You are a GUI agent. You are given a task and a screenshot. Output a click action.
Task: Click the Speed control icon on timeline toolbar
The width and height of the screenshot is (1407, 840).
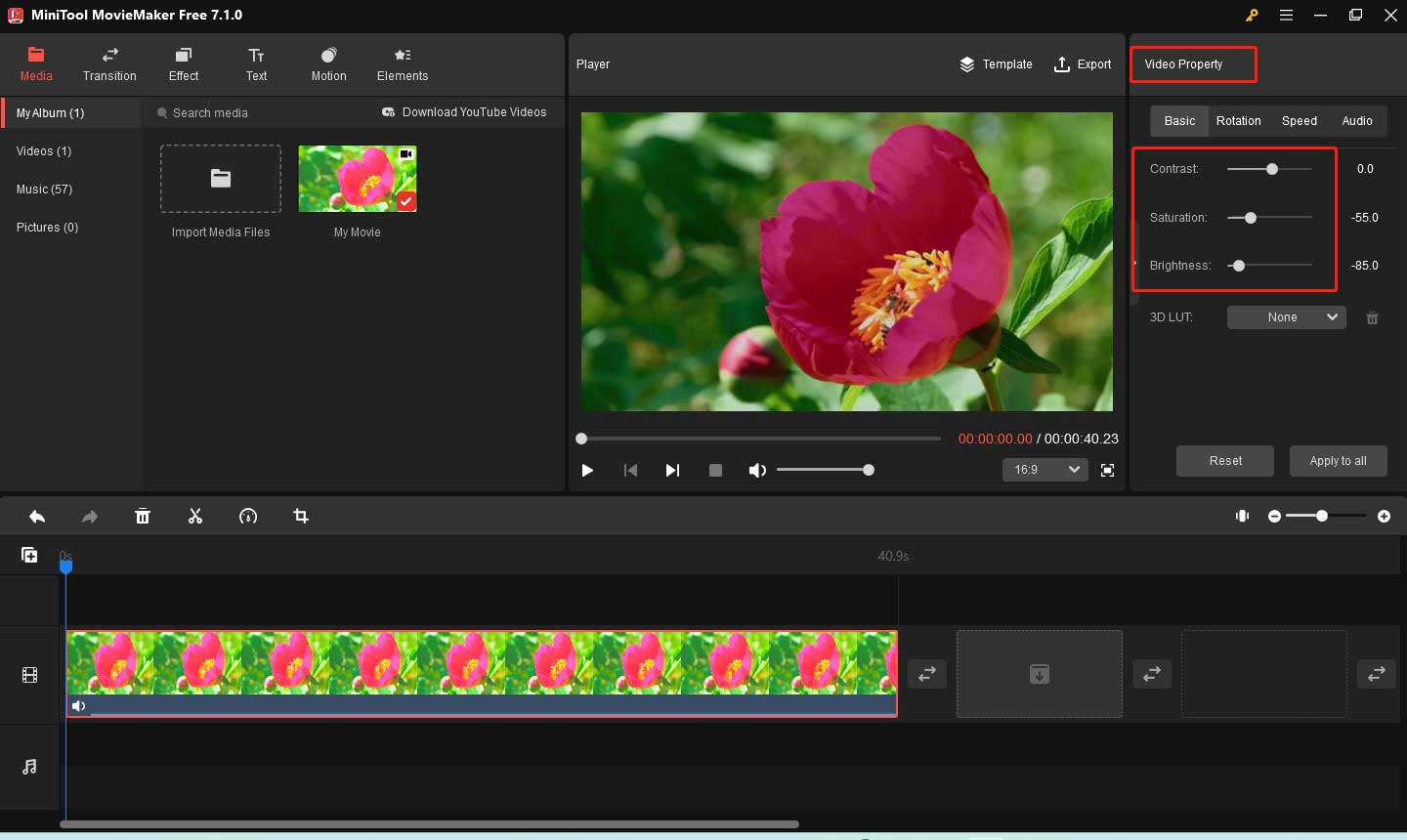pos(248,516)
